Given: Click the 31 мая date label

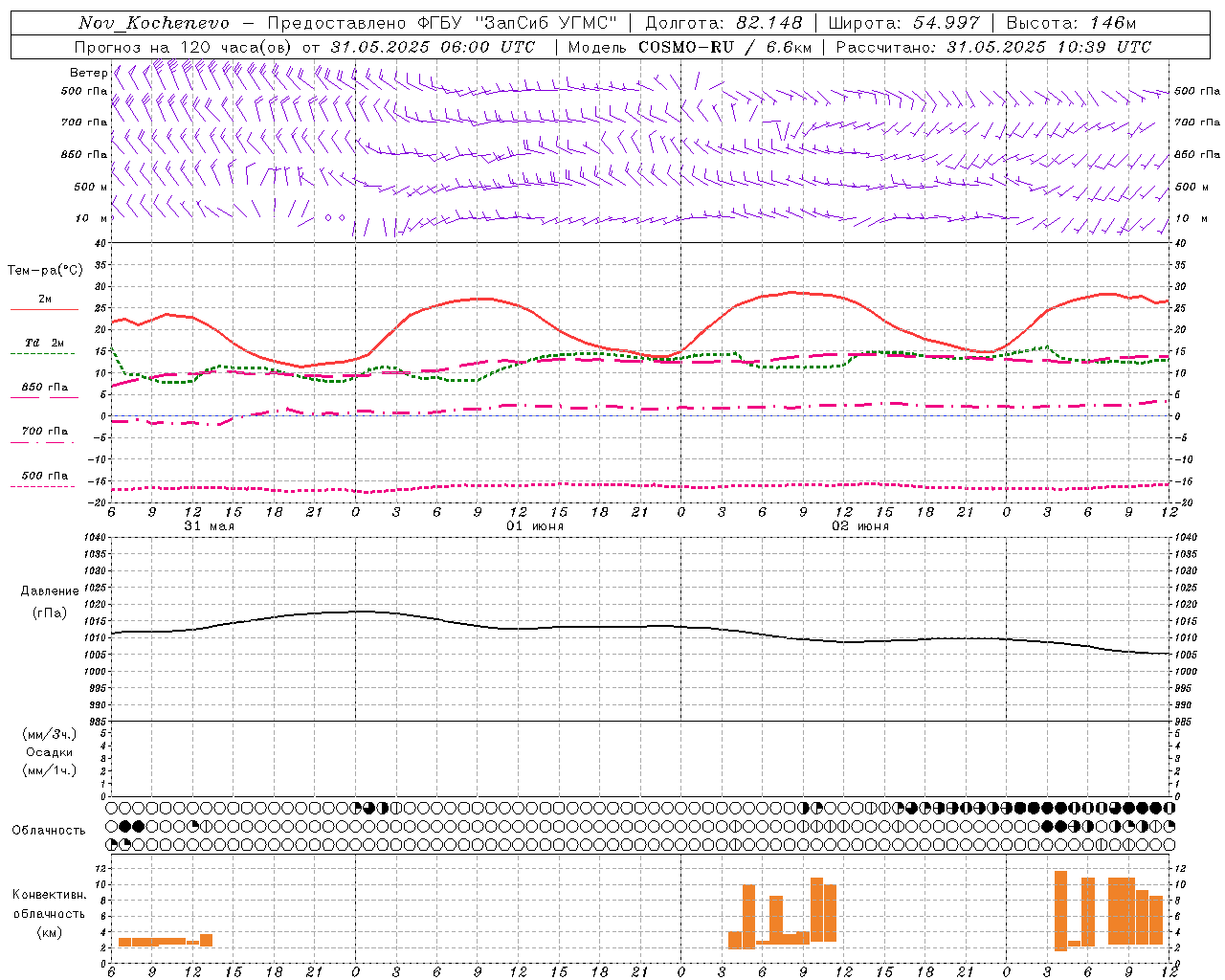Looking at the screenshot, I should (x=209, y=526).
